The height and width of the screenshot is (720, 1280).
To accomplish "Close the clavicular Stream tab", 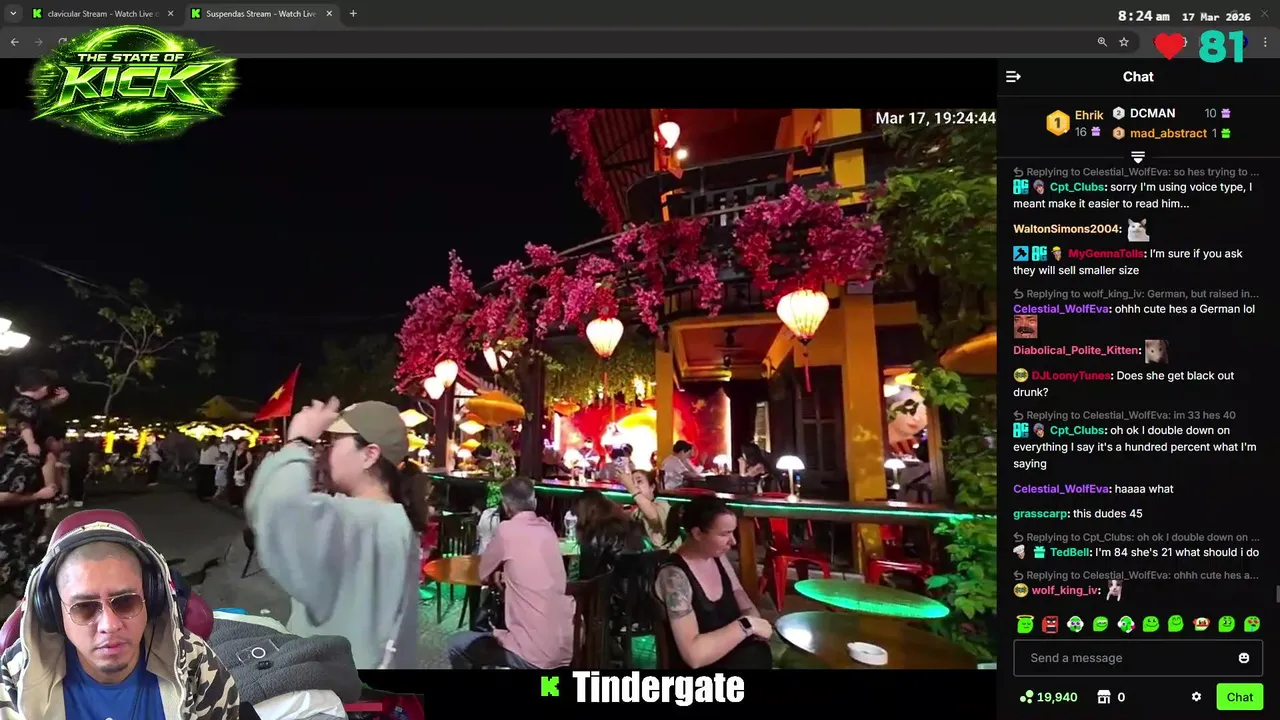I will point(170,14).
